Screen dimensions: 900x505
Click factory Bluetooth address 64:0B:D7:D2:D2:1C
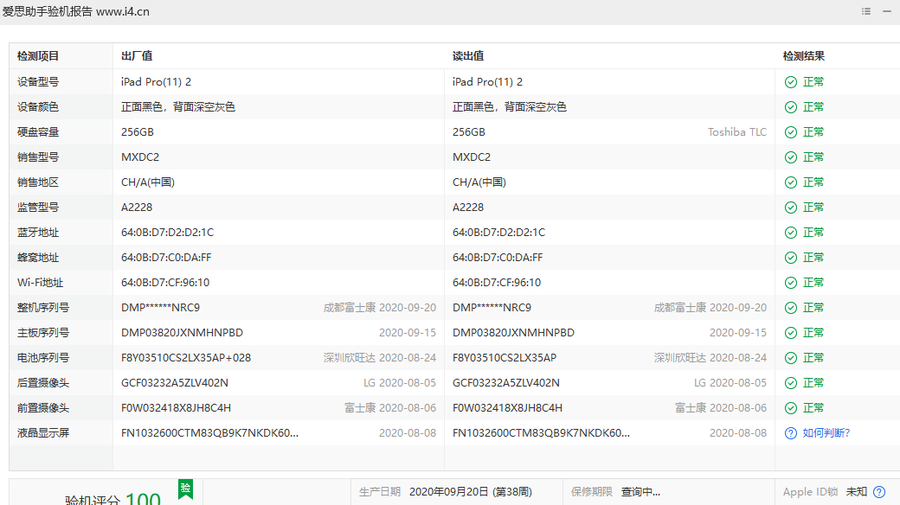(167, 232)
